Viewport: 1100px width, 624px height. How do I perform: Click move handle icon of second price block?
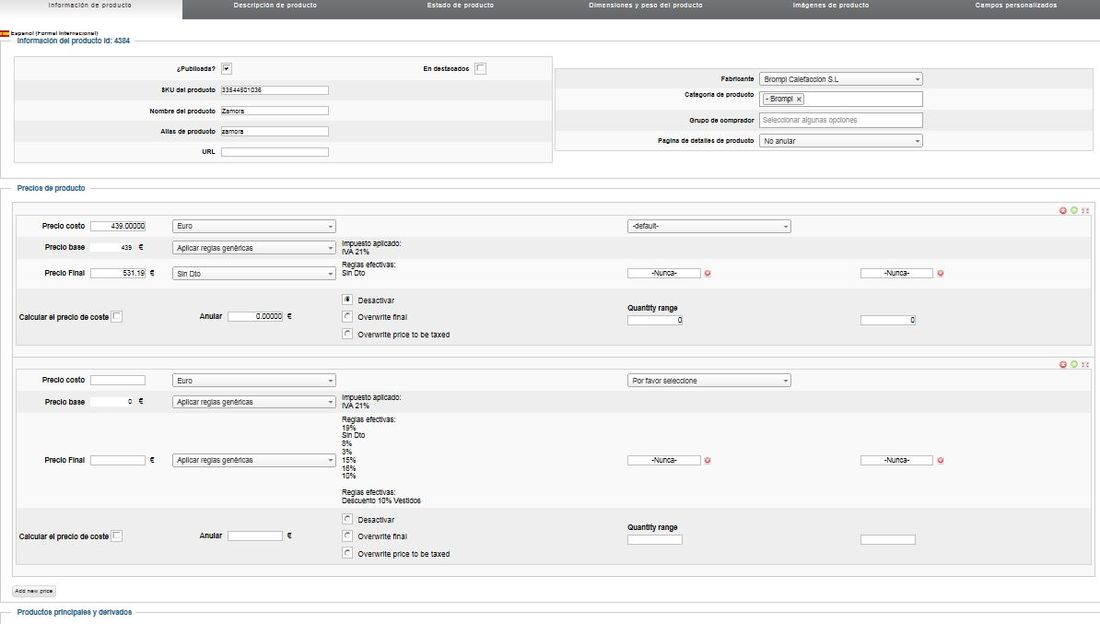pyautogui.click(x=1085, y=364)
